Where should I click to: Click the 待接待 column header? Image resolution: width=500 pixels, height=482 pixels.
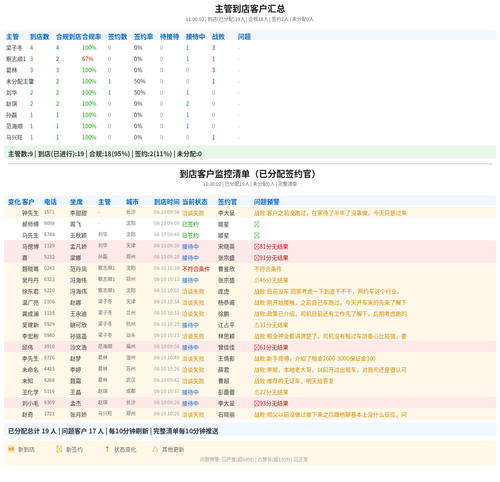point(169,37)
